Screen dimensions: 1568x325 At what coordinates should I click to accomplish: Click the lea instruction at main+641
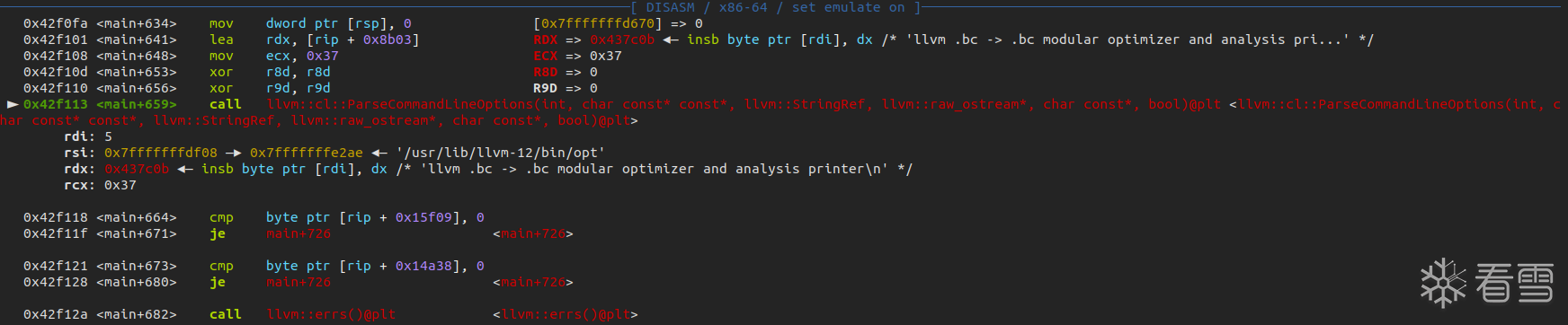(221, 40)
